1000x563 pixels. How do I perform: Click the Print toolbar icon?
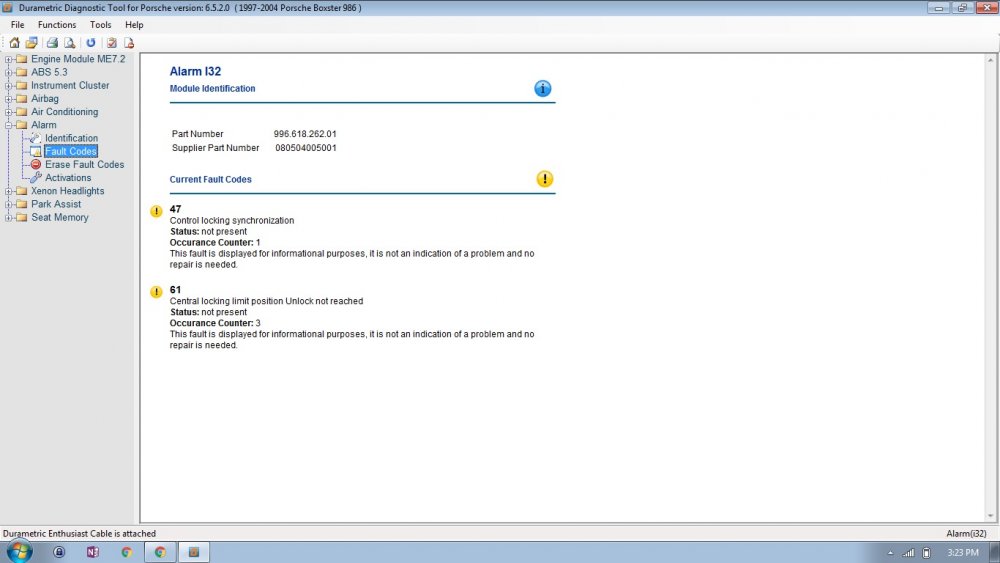(x=52, y=43)
